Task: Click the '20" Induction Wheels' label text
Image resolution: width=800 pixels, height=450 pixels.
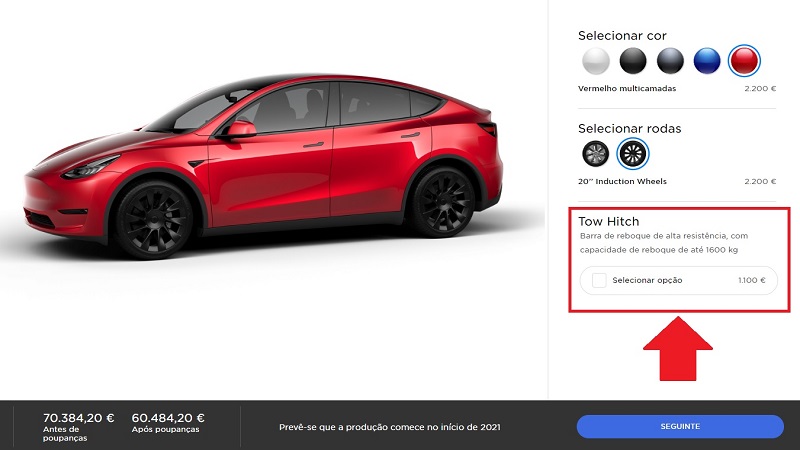Action: coord(622,181)
